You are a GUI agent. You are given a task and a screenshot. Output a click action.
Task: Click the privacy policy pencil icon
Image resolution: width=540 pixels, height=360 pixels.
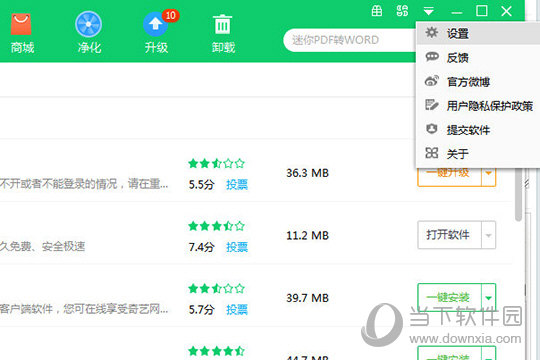[432, 105]
